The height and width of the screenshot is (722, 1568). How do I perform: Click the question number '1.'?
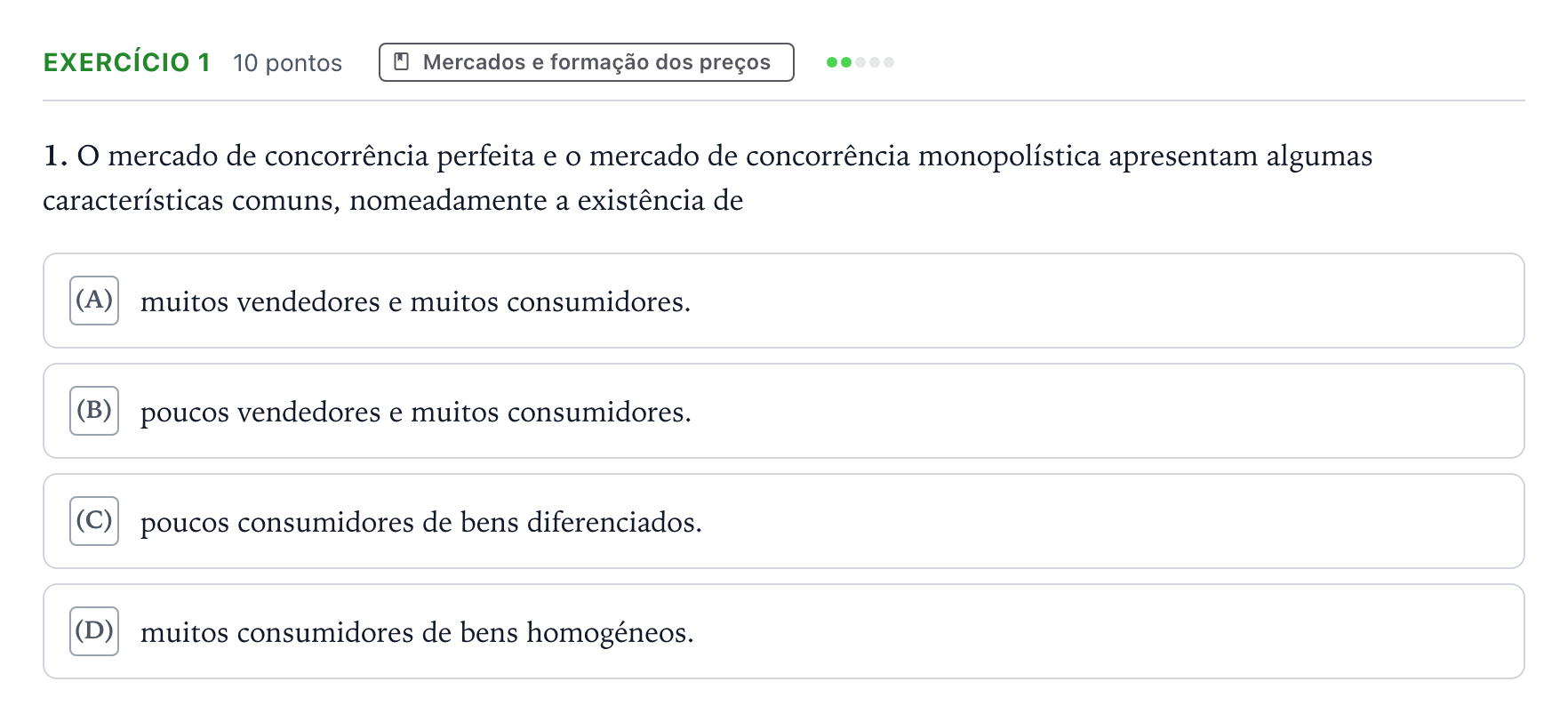[x=55, y=156]
